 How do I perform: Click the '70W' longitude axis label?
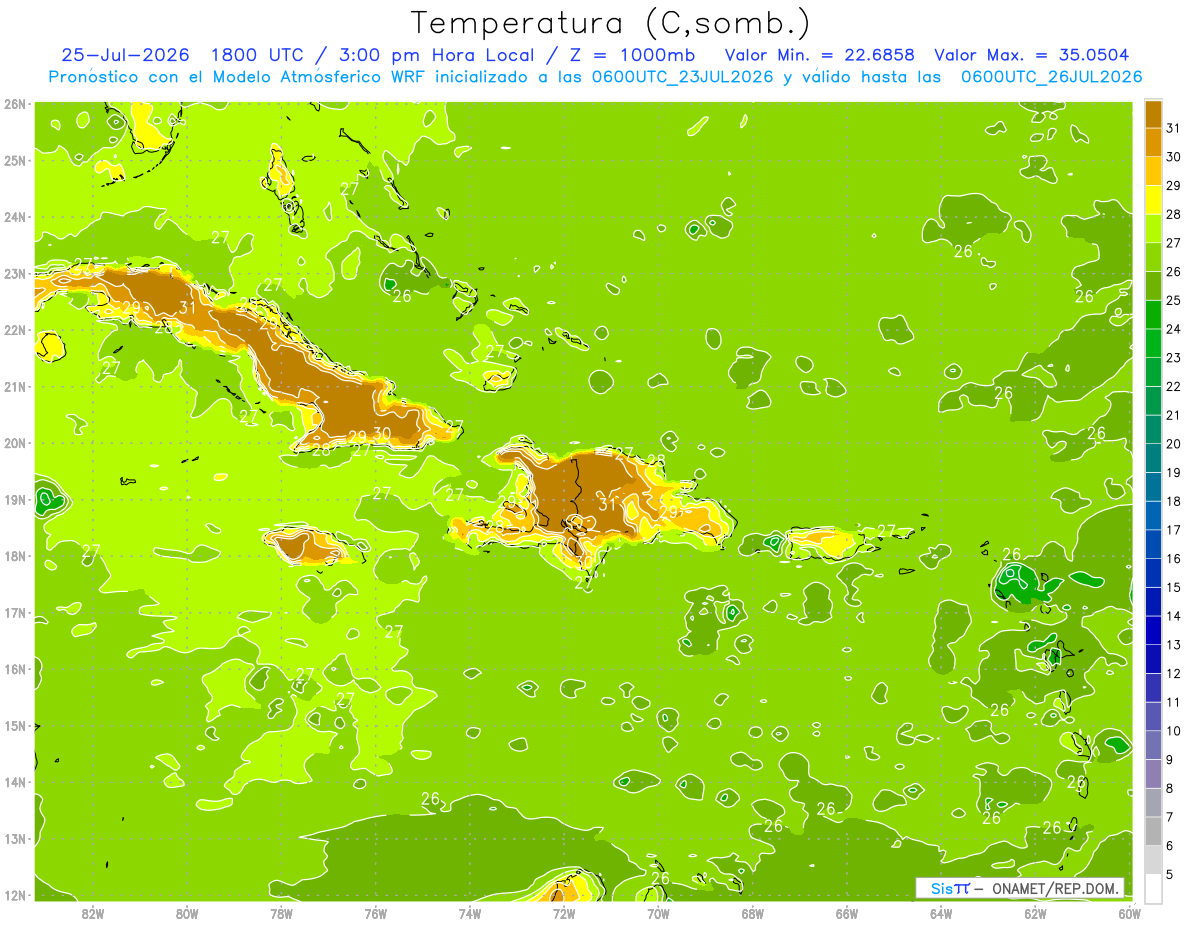[x=658, y=912]
